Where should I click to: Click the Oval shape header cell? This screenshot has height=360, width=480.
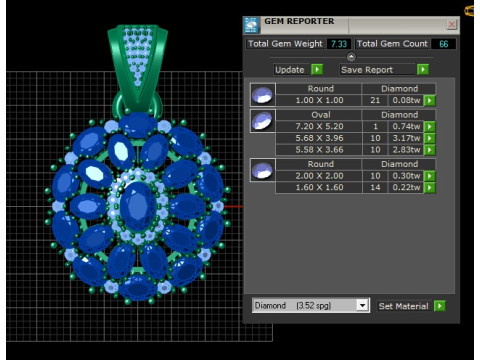coord(319,115)
